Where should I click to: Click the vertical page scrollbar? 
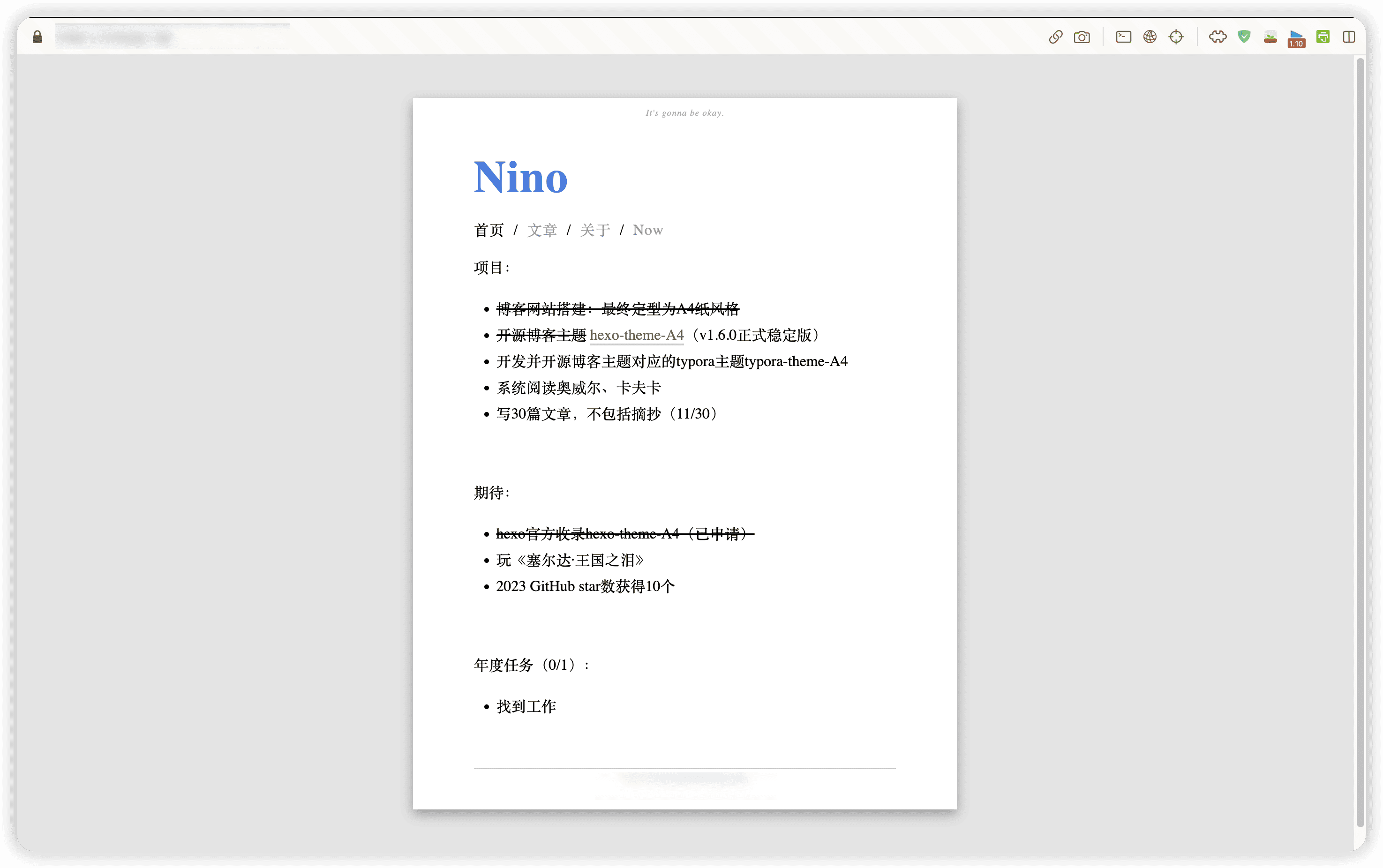(1360, 442)
